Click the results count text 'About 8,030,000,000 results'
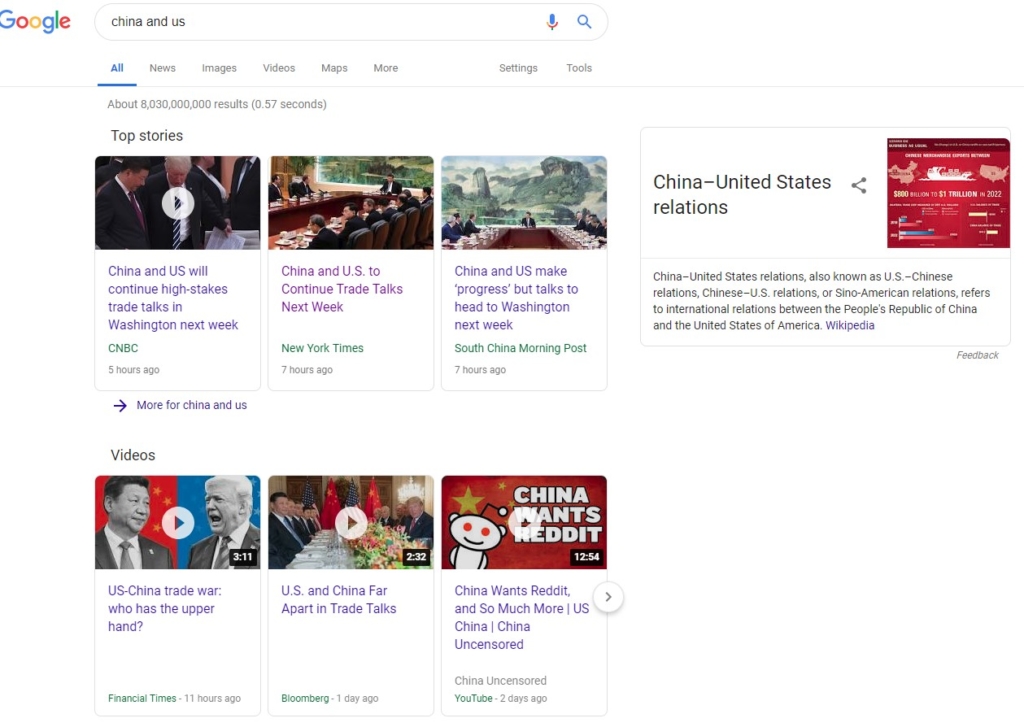The height and width of the screenshot is (727, 1024). pyautogui.click(x=178, y=104)
